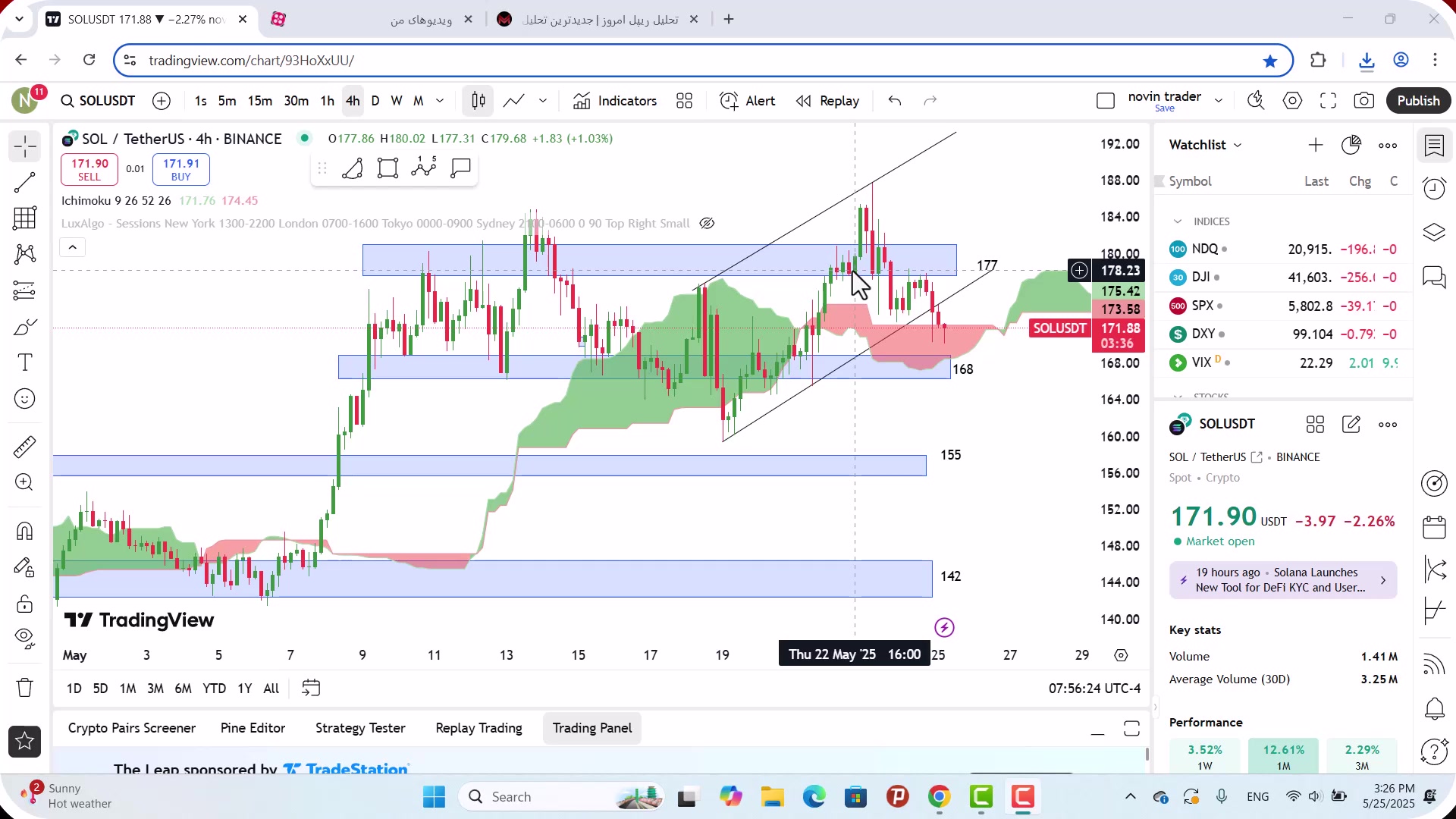This screenshot has height=819, width=1456.
Task: Open the patterns tool group
Action: [25, 254]
